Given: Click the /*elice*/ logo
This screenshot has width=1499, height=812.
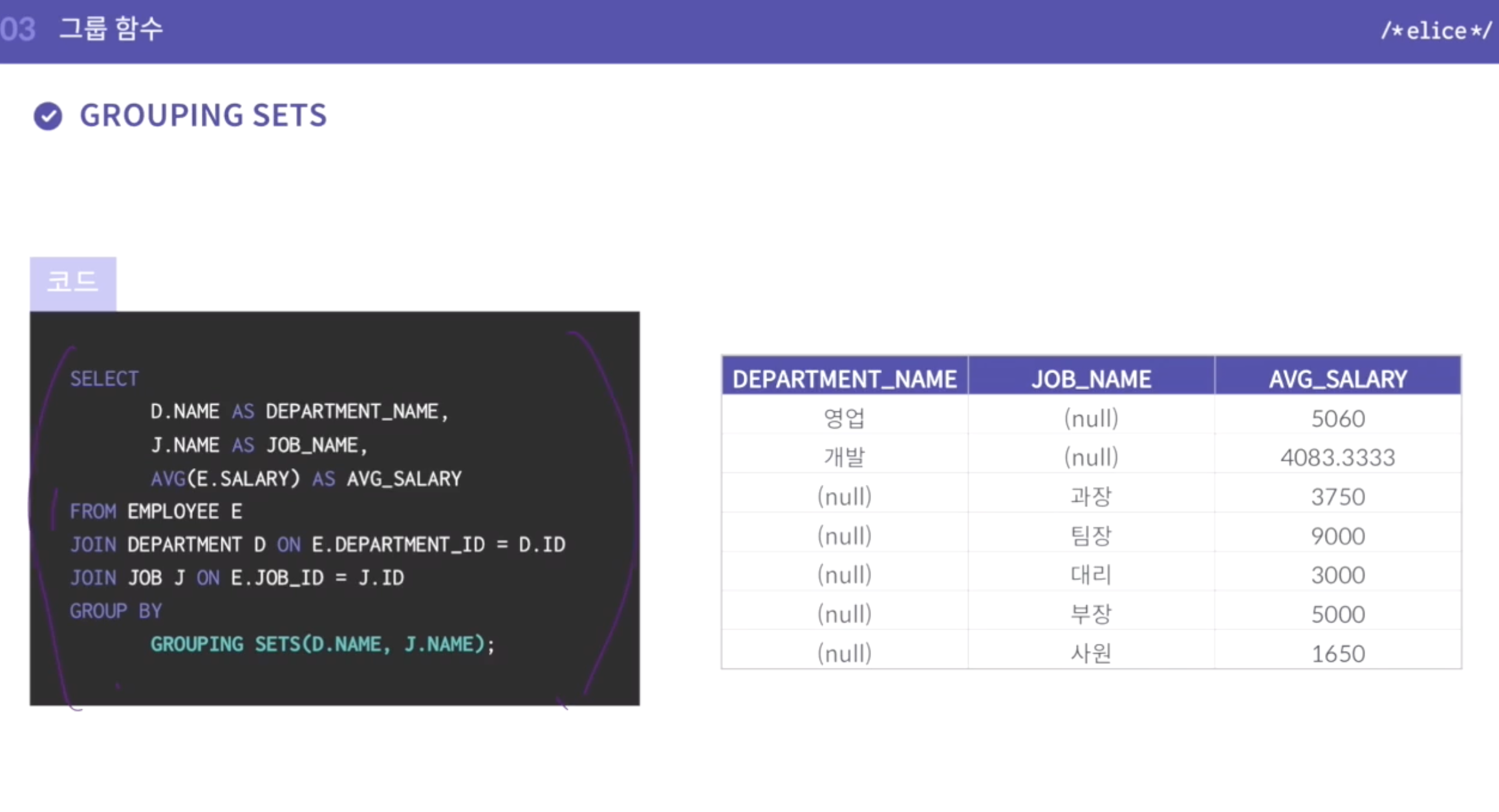Looking at the screenshot, I should point(1435,31).
